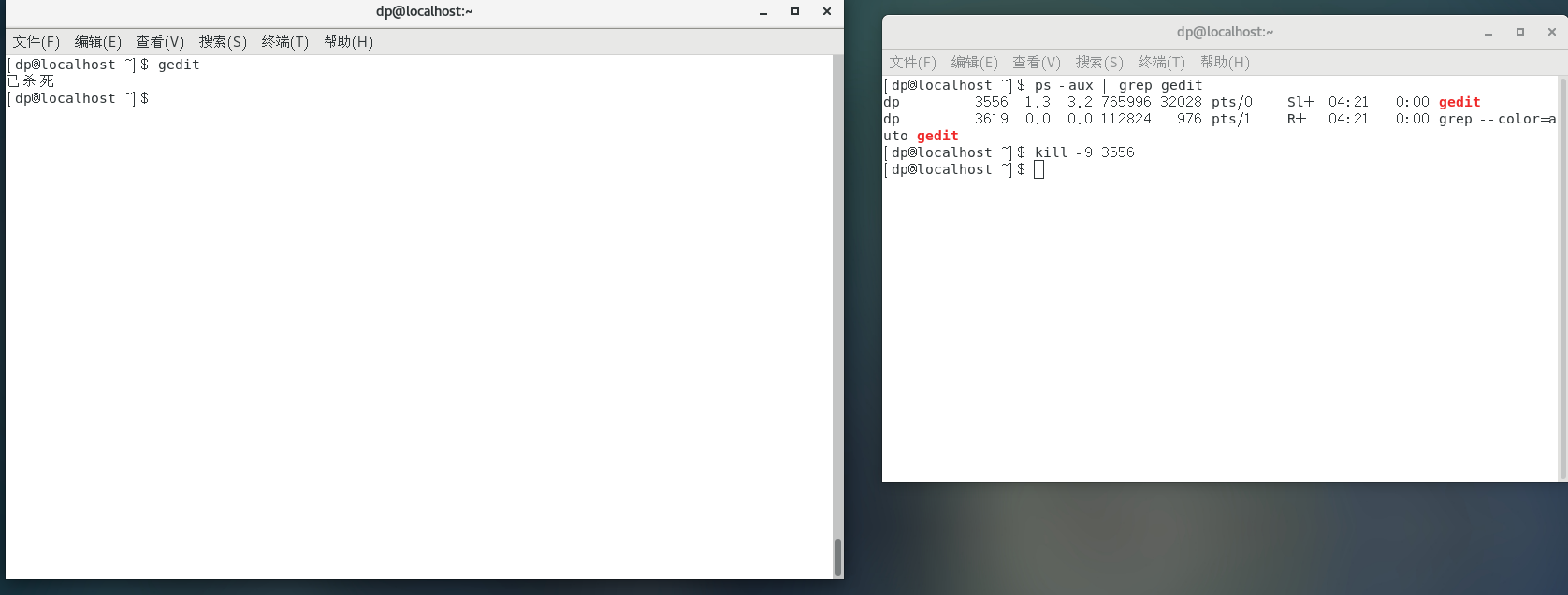This screenshot has width=1568, height=595.
Task: Maximize the right terminal window
Action: [x=1520, y=33]
